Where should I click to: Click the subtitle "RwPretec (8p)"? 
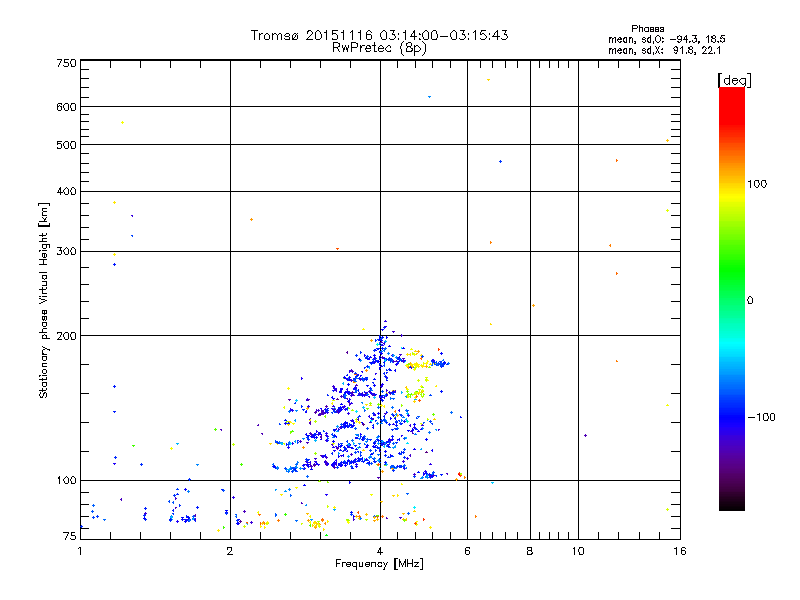pos(379,48)
